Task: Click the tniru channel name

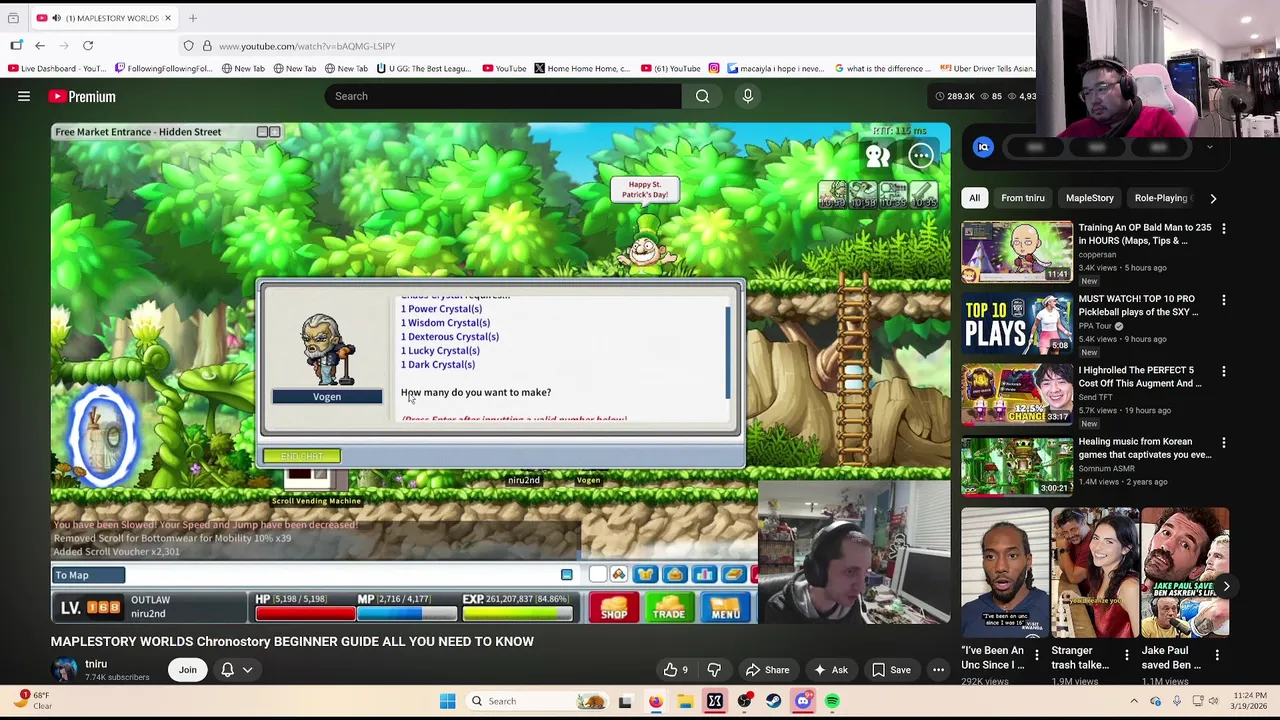Action: (96, 664)
